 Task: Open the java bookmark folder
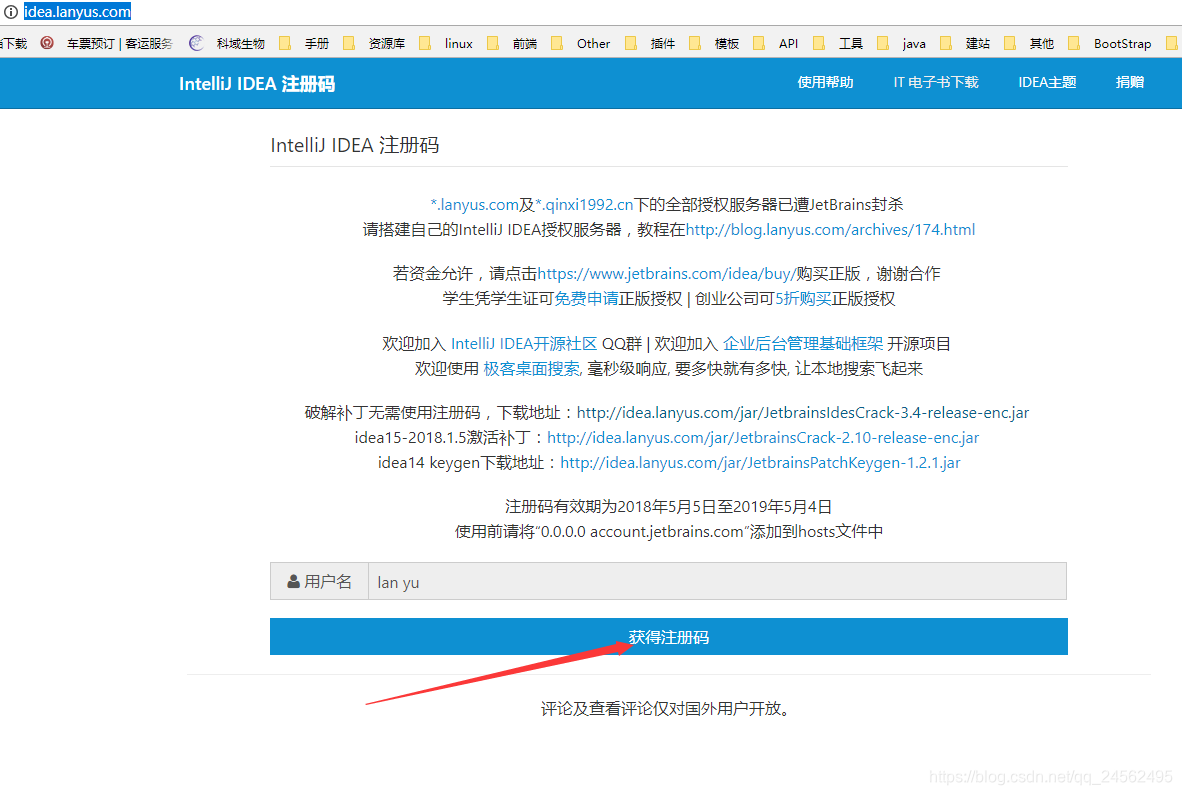(x=902, y=44)
